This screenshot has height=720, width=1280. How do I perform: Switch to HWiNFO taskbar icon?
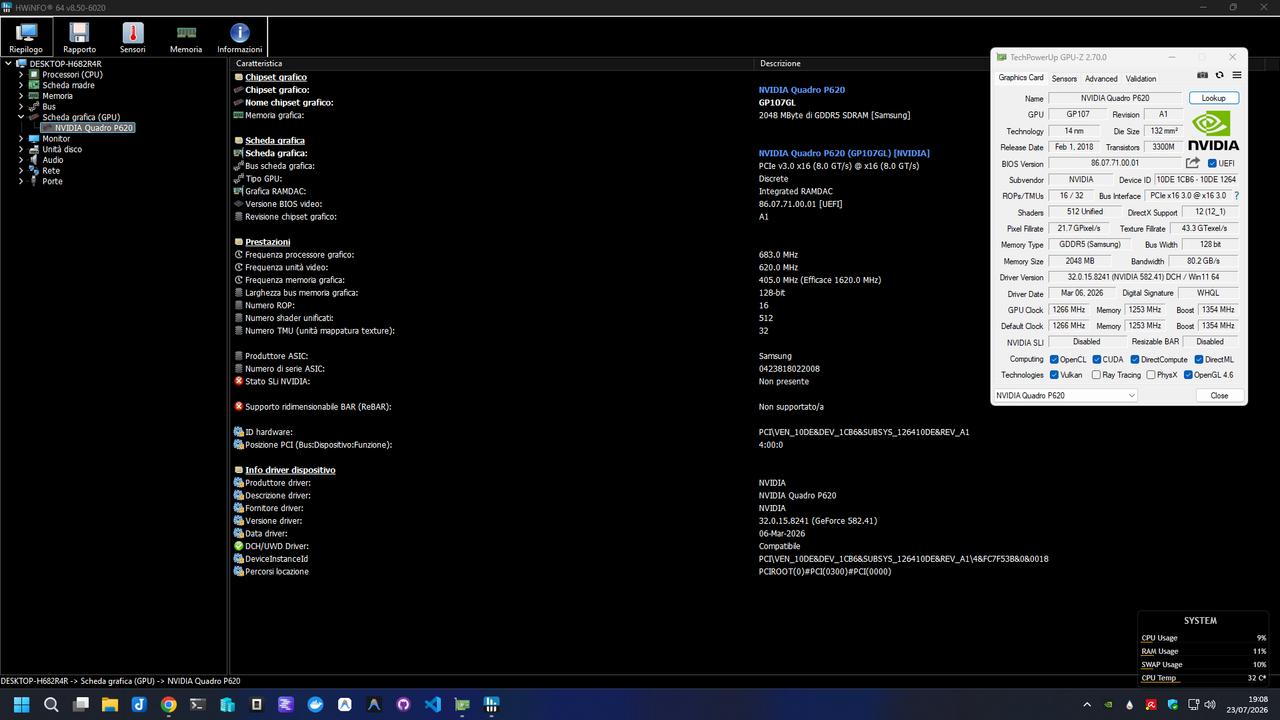tap(491, 704)
